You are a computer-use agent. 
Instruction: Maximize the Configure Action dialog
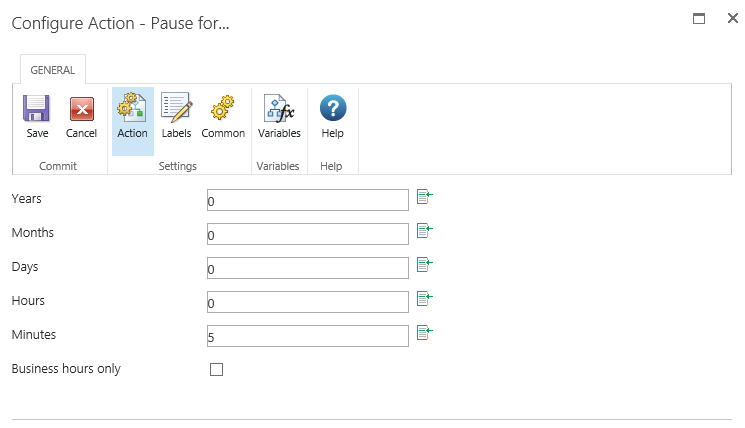coord(699,18)
